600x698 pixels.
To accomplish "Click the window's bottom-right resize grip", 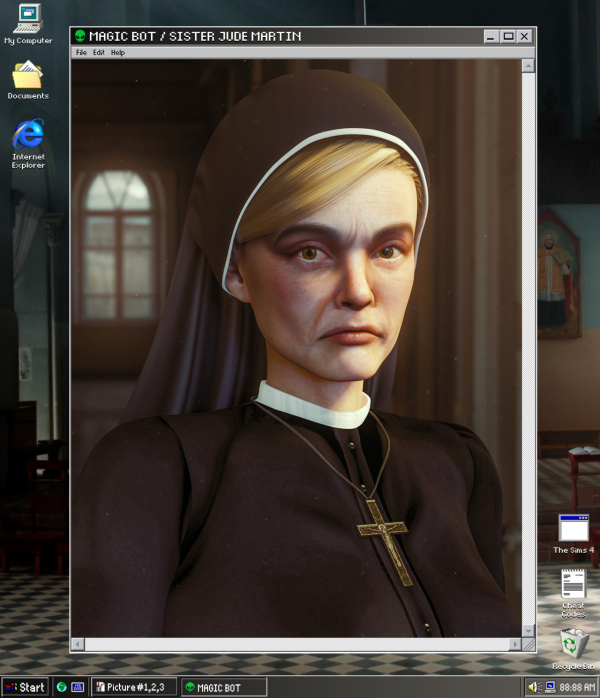I will (528, 644).
